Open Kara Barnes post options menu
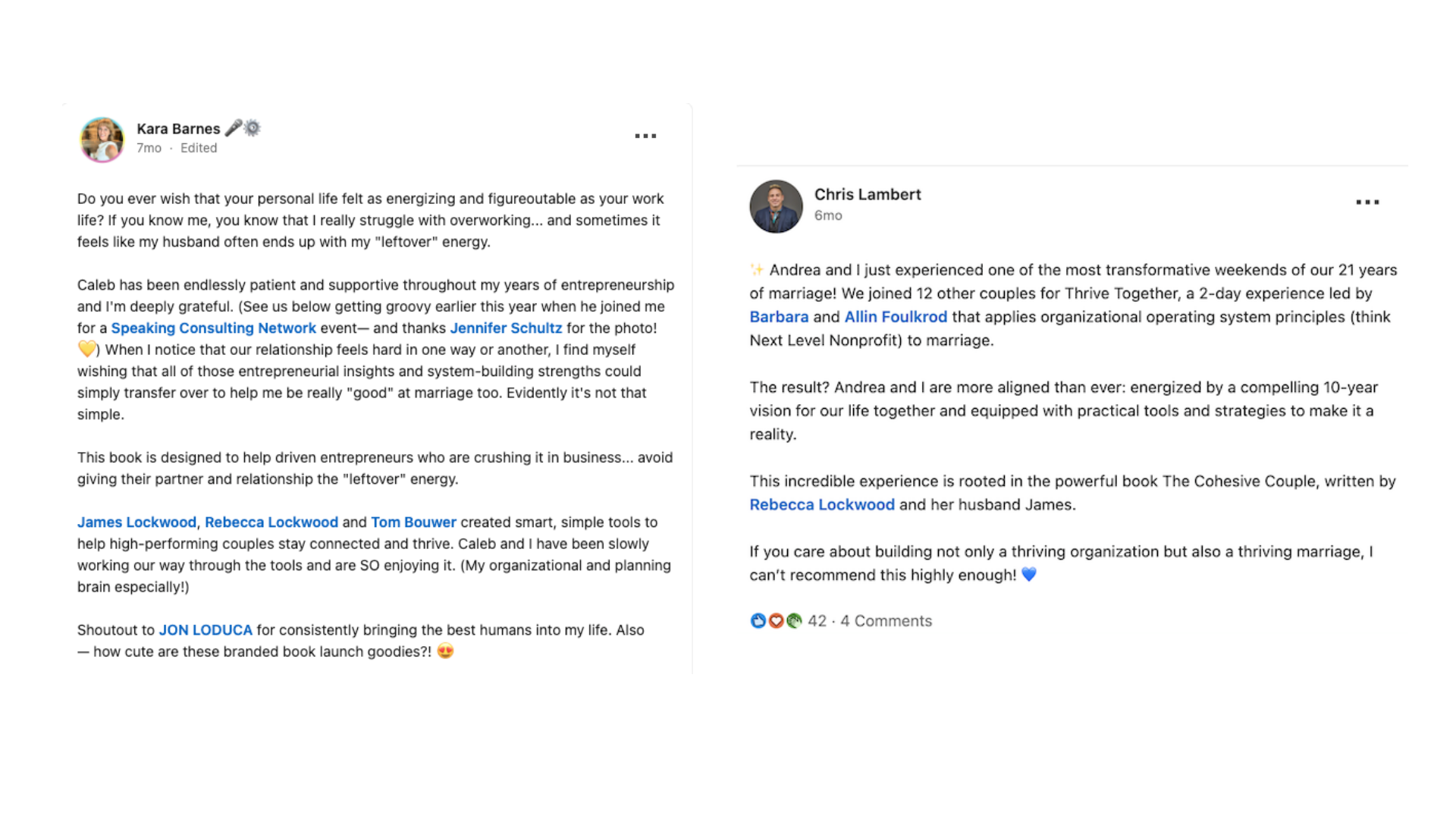Screen dimensions: 1456x819 [x=645, y=136]
